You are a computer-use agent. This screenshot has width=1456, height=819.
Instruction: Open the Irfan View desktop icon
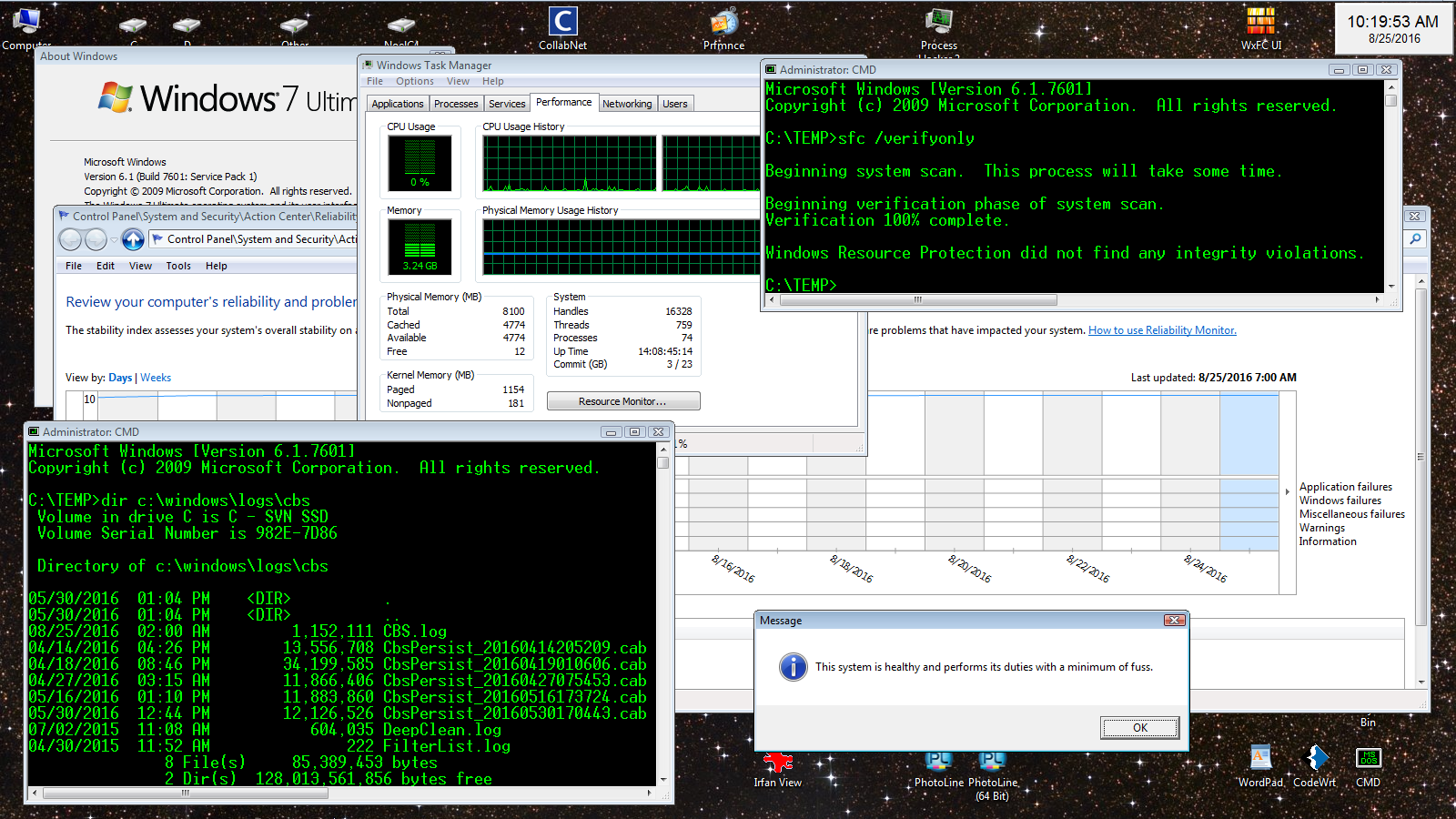(x=777, y=770)
